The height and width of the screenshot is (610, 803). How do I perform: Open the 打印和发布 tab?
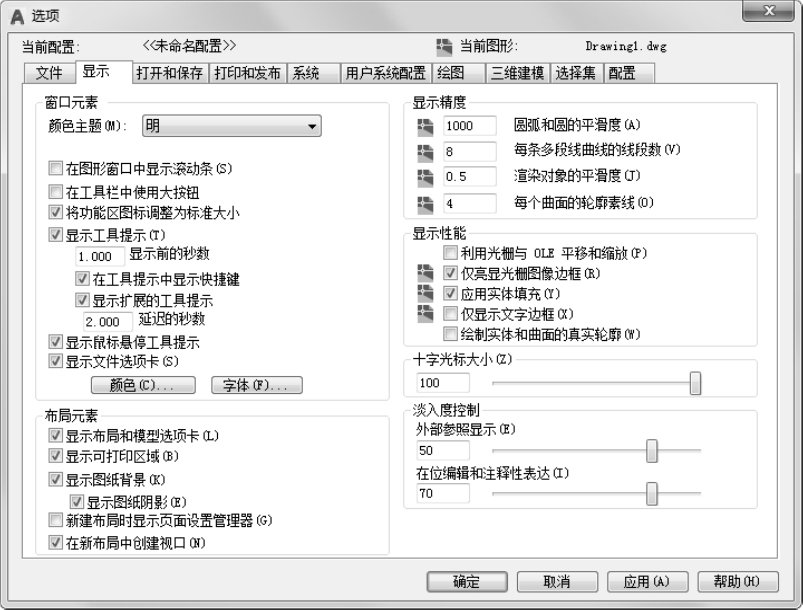coord(247,73)
